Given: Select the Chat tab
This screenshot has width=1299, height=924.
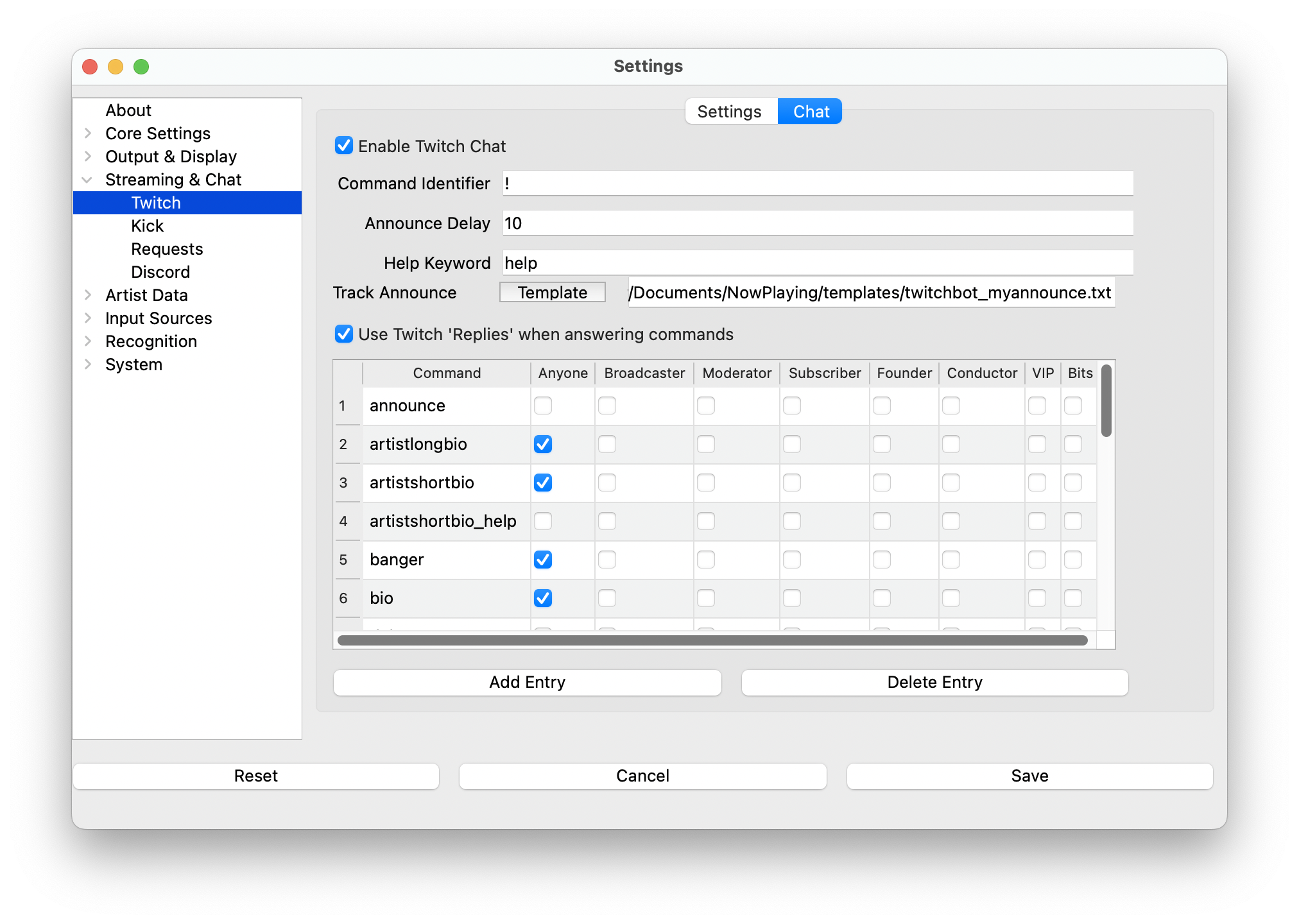Looking at the screenshot, I should click(x=811, y=112).
